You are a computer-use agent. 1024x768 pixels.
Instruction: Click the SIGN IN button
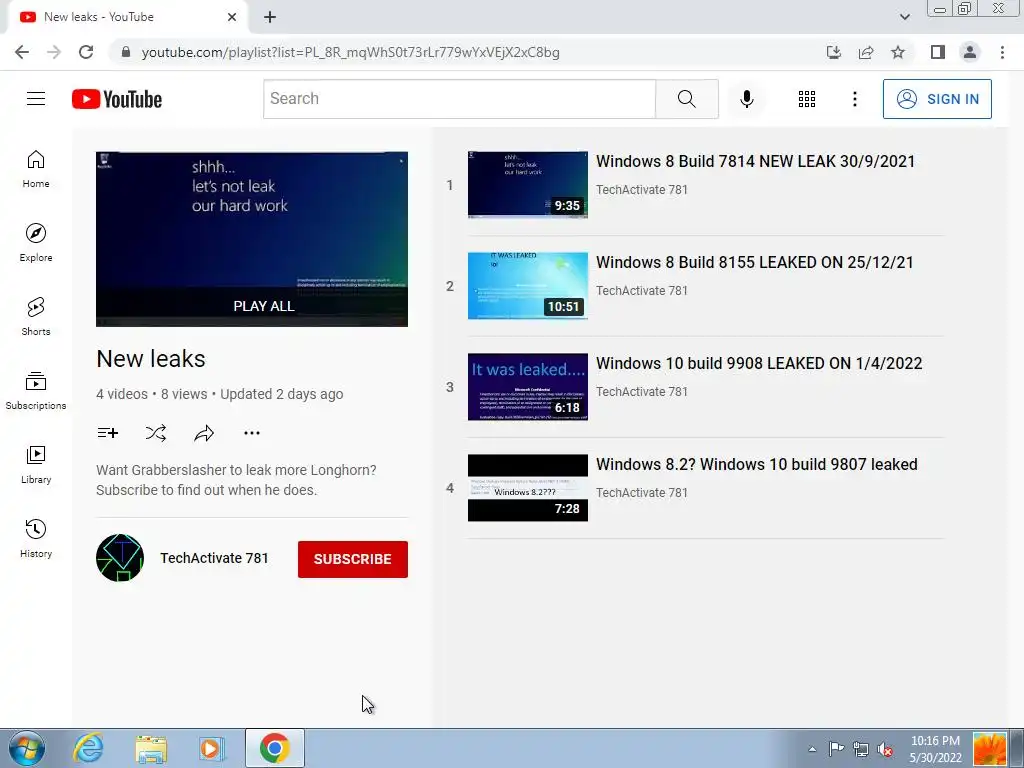point(936,99)
